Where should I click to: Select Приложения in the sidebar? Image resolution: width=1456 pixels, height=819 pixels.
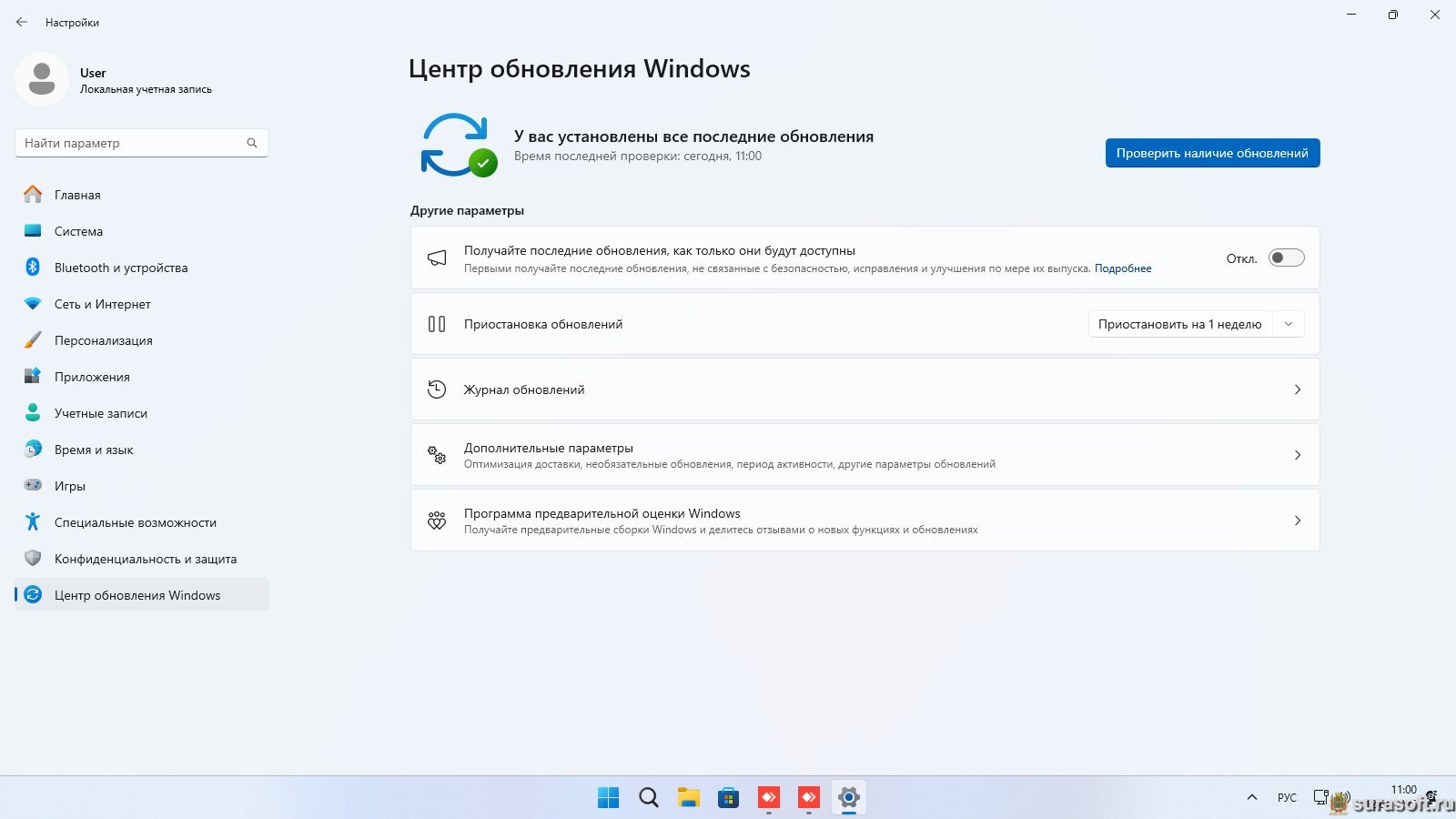pyautogui.click(x=142, y=377)
